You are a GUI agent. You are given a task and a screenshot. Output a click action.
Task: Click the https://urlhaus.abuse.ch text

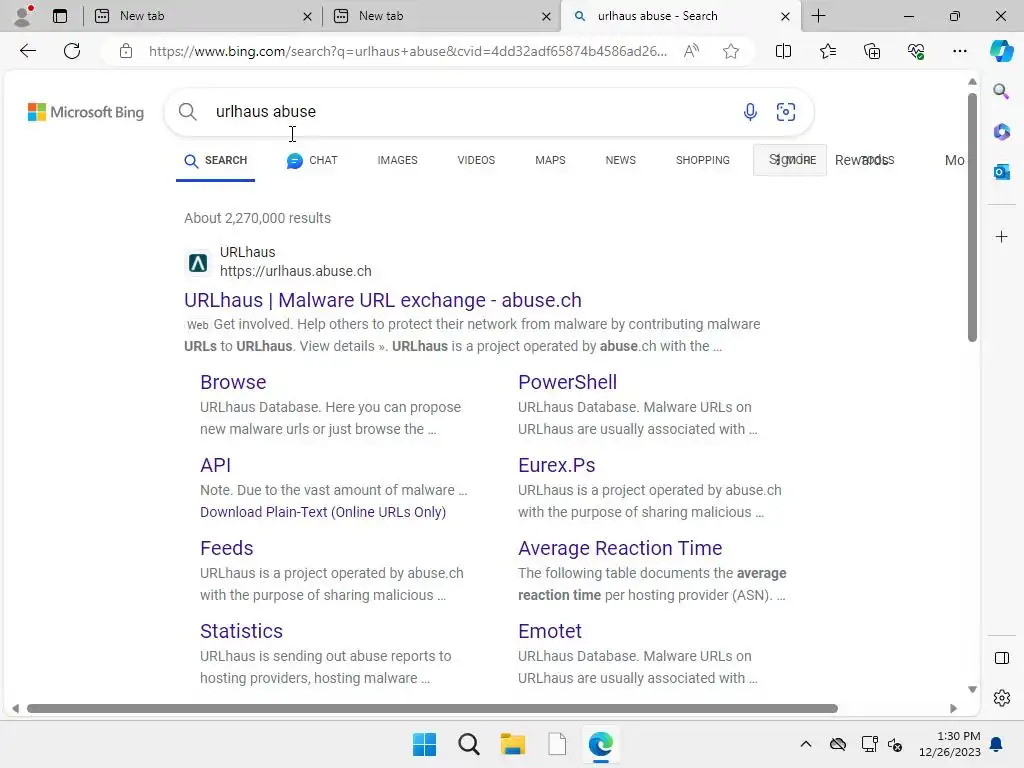(295, 271)
